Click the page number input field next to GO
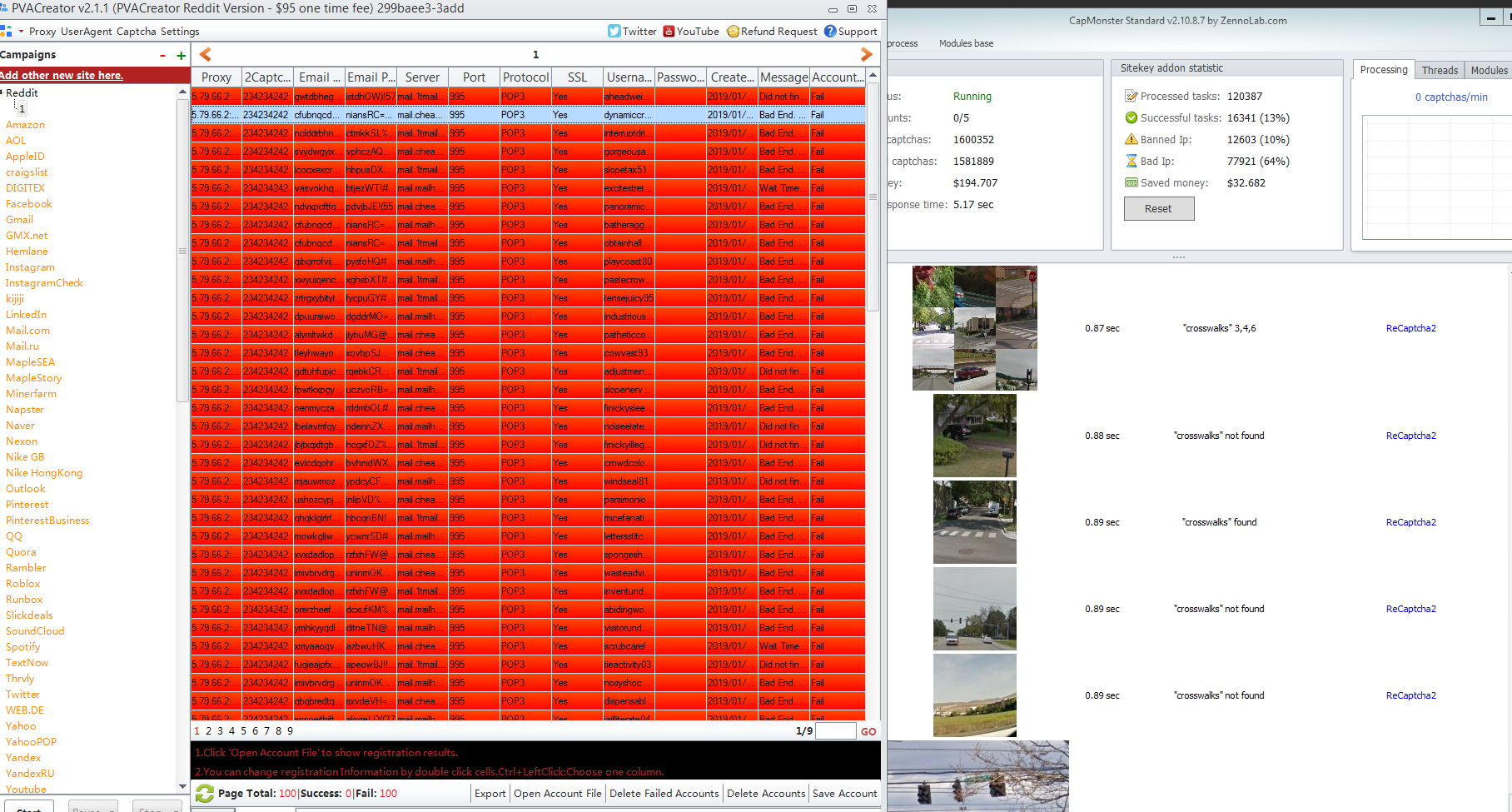 pos(835,731)
